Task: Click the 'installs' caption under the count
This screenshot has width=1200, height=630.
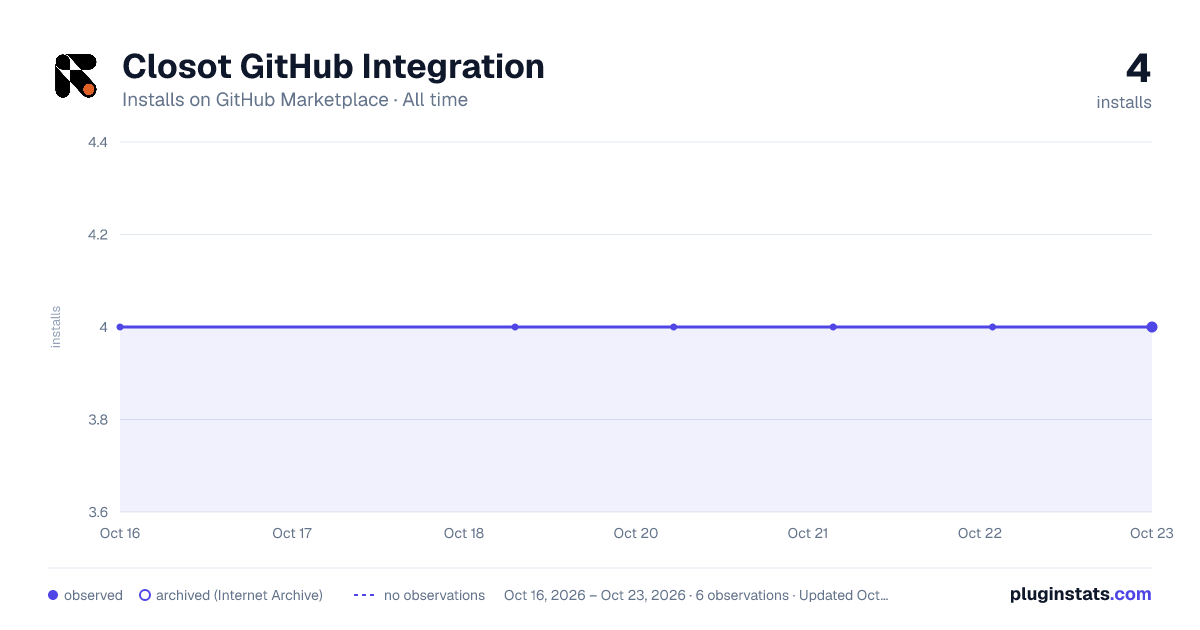Action: [1124, 102]
